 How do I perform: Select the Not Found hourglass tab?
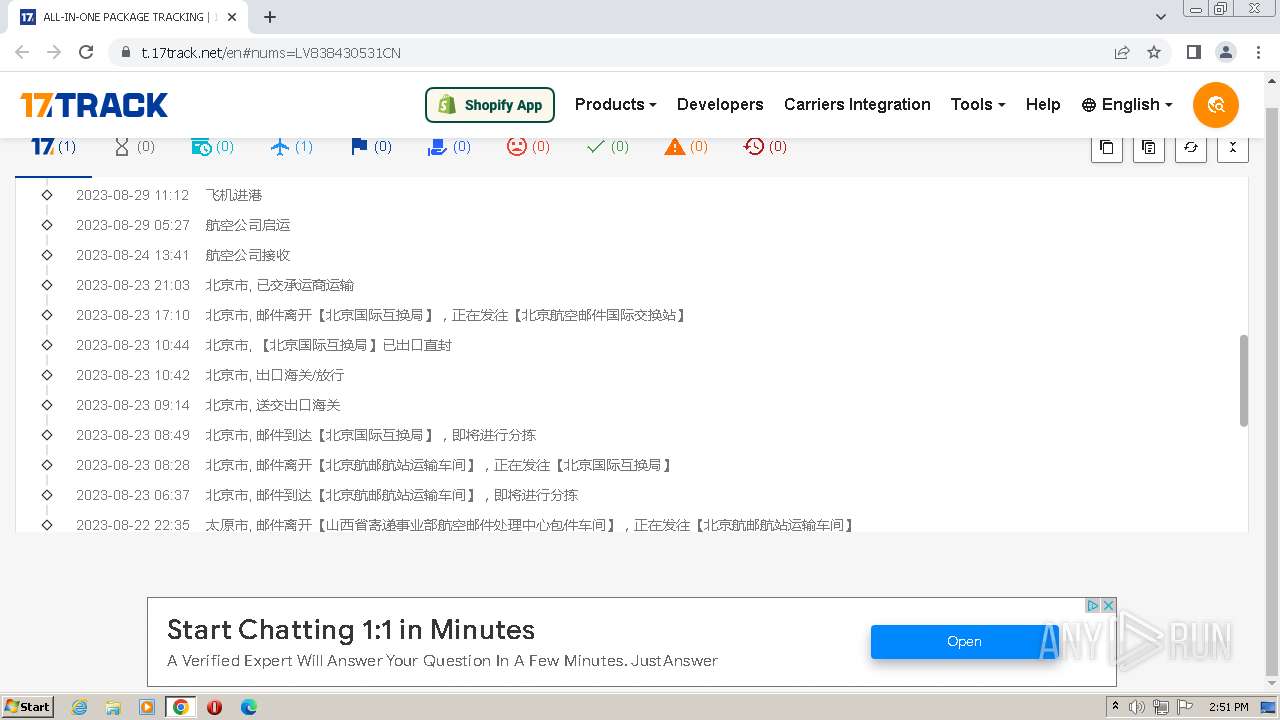click(134, 147)
